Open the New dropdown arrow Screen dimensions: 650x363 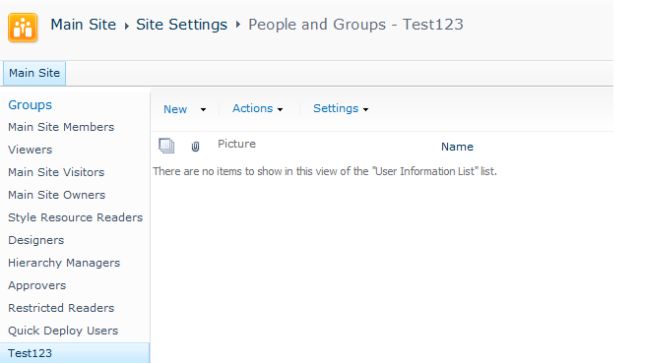click(203, 109)
